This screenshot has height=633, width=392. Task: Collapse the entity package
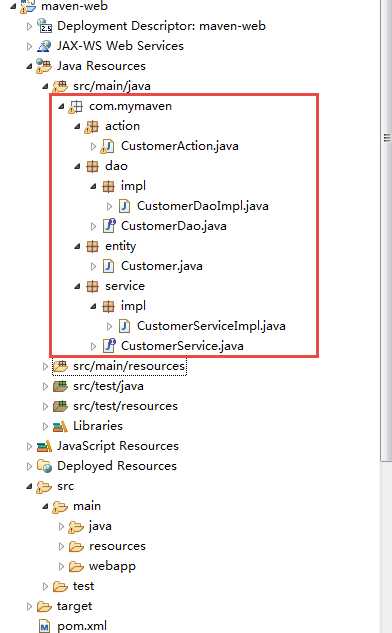click(77, 246)
